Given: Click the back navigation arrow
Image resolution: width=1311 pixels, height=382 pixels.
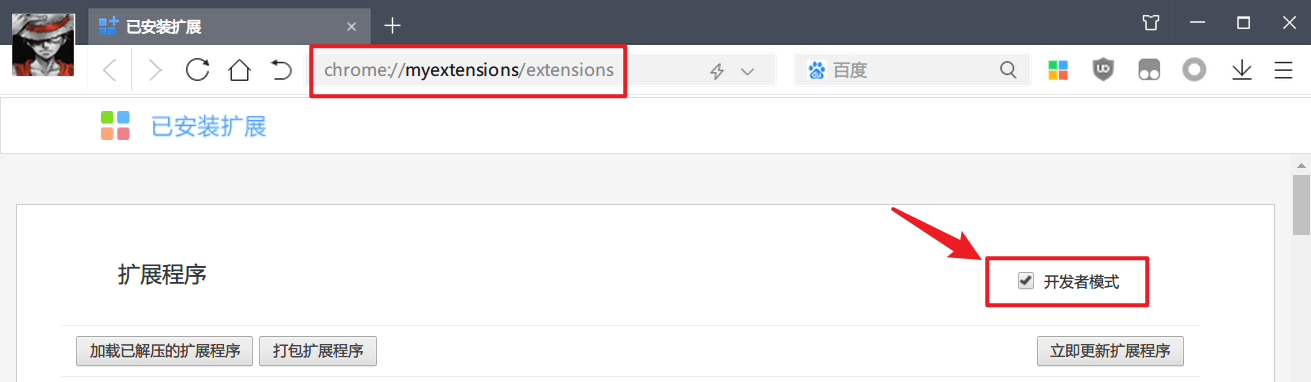Looking at the screenshot, I should 110,70.
